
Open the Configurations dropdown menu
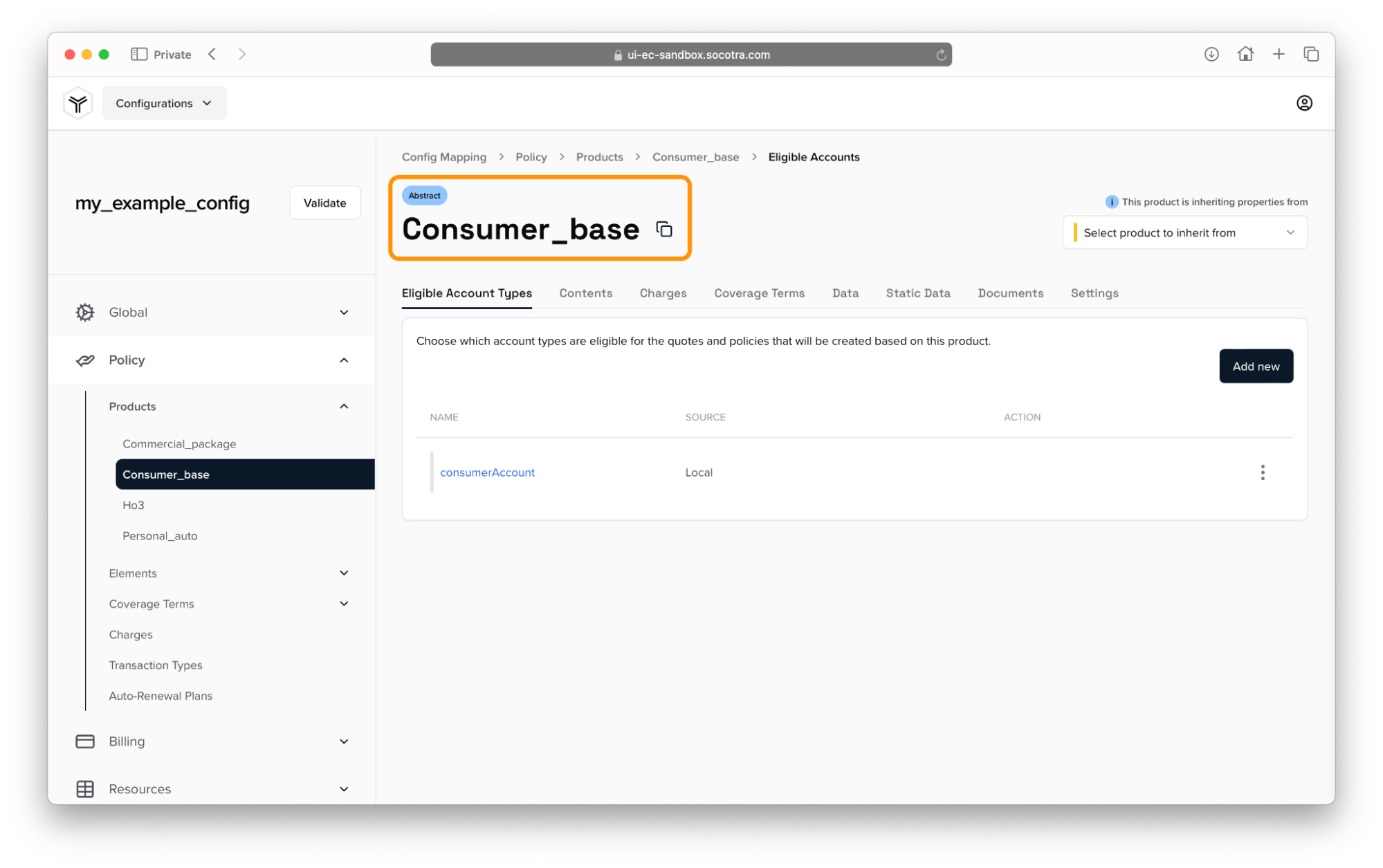[x=164, y=103]
